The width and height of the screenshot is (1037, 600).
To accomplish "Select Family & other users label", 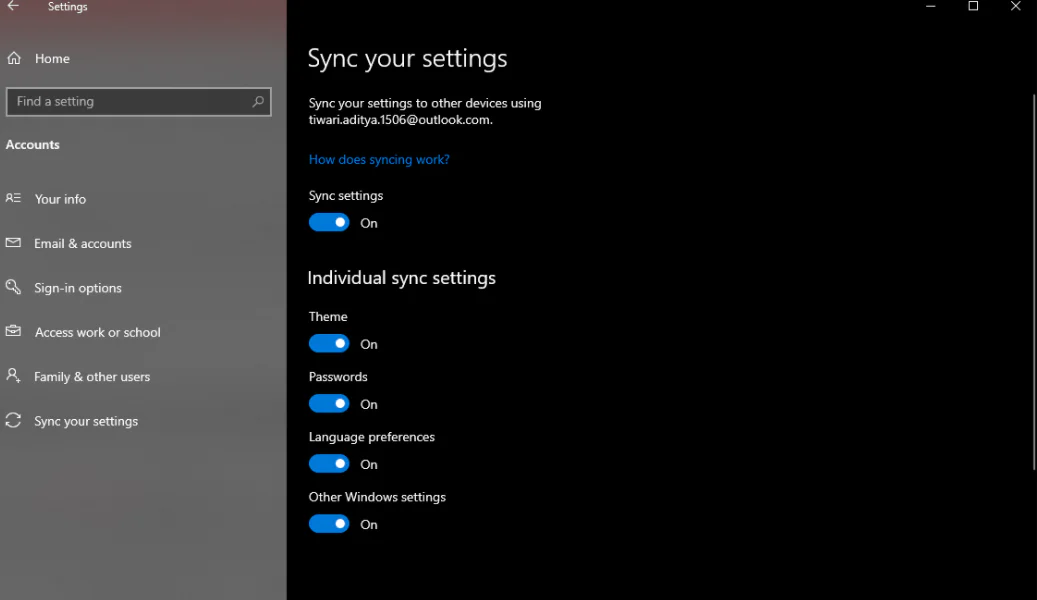I will 92,377.
